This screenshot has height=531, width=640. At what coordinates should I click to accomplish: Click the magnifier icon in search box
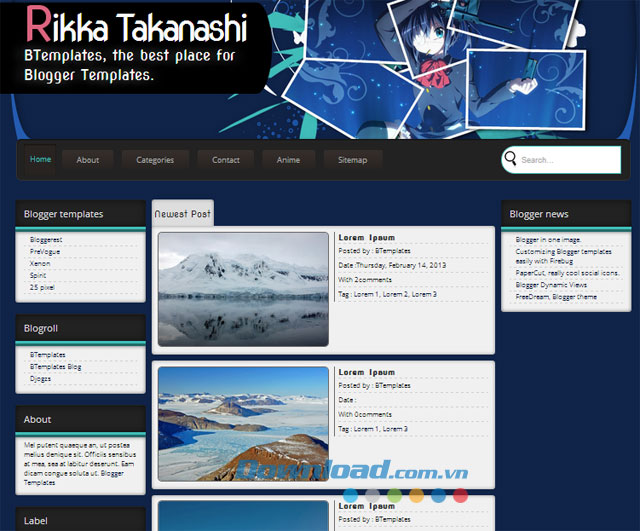(x=511, y=159)
